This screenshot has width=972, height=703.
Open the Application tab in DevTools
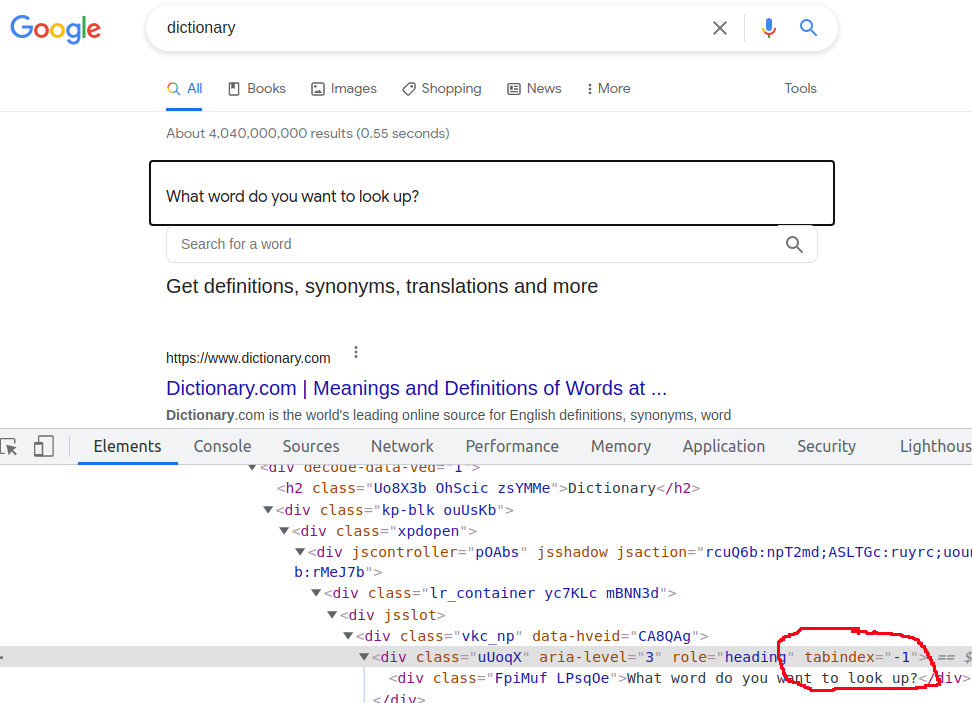coord(723,446)
